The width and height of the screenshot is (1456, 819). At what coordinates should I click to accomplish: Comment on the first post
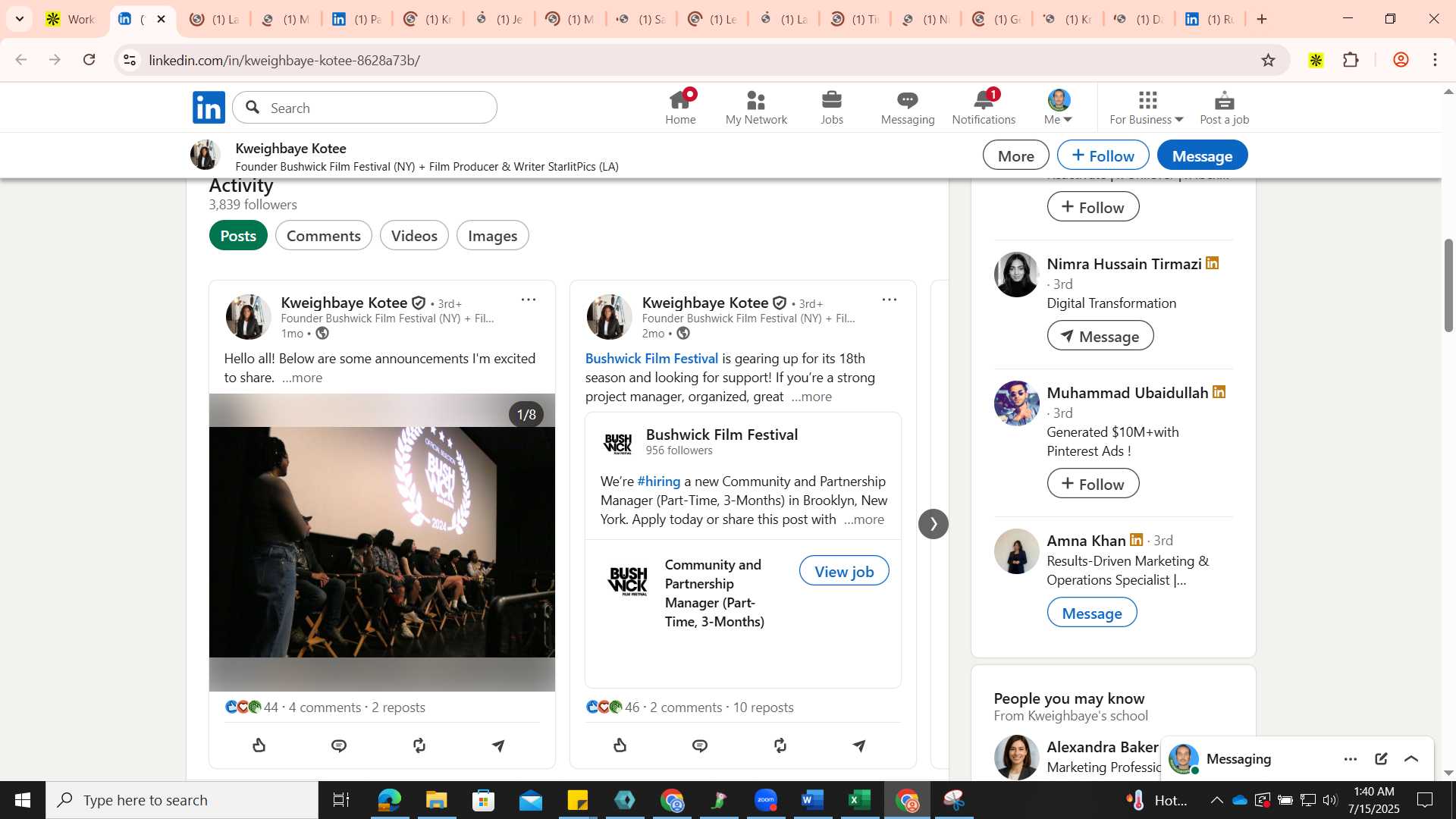click(339, 745)
